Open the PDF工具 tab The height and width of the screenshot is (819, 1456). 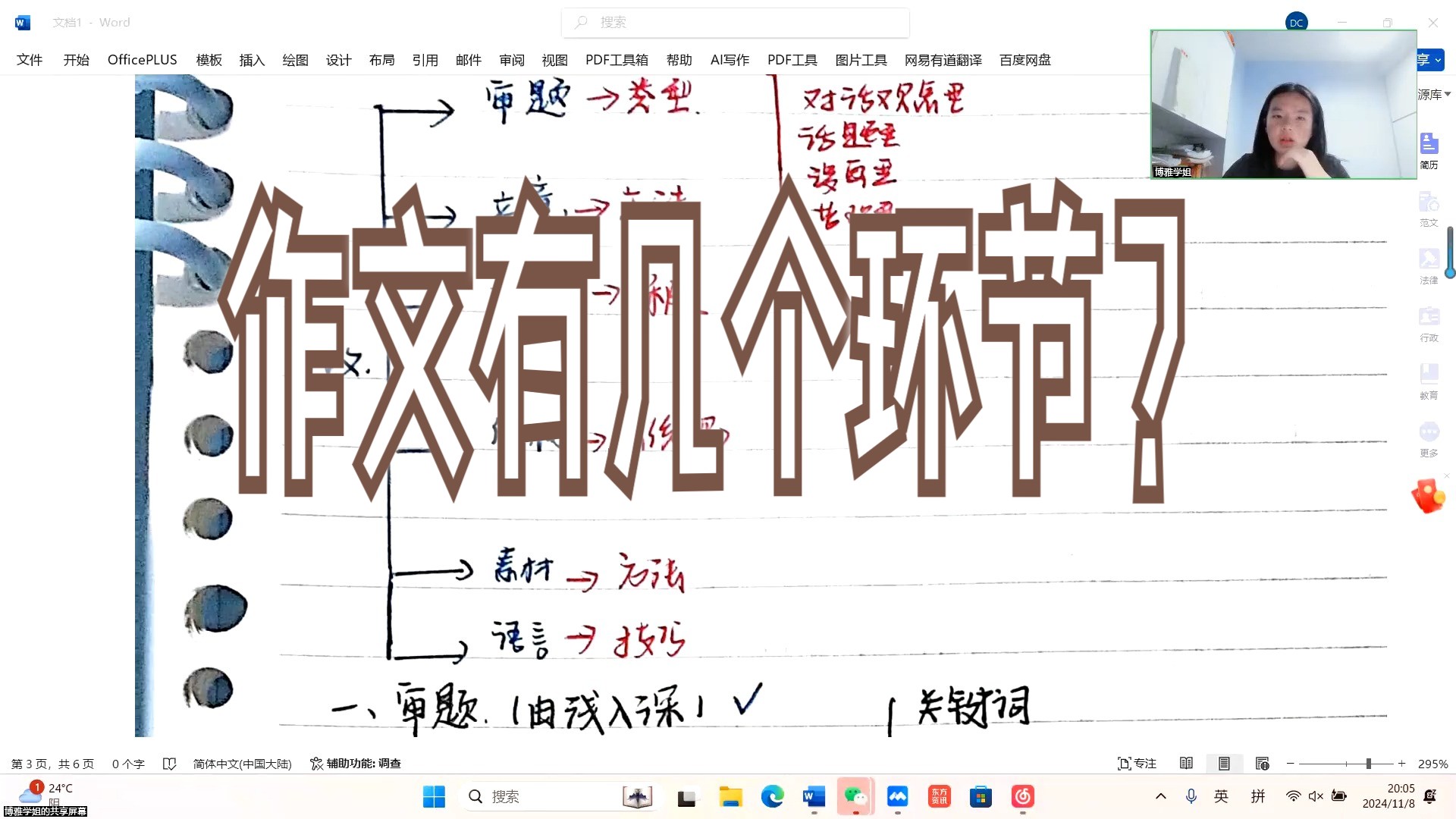click(792, 60)
